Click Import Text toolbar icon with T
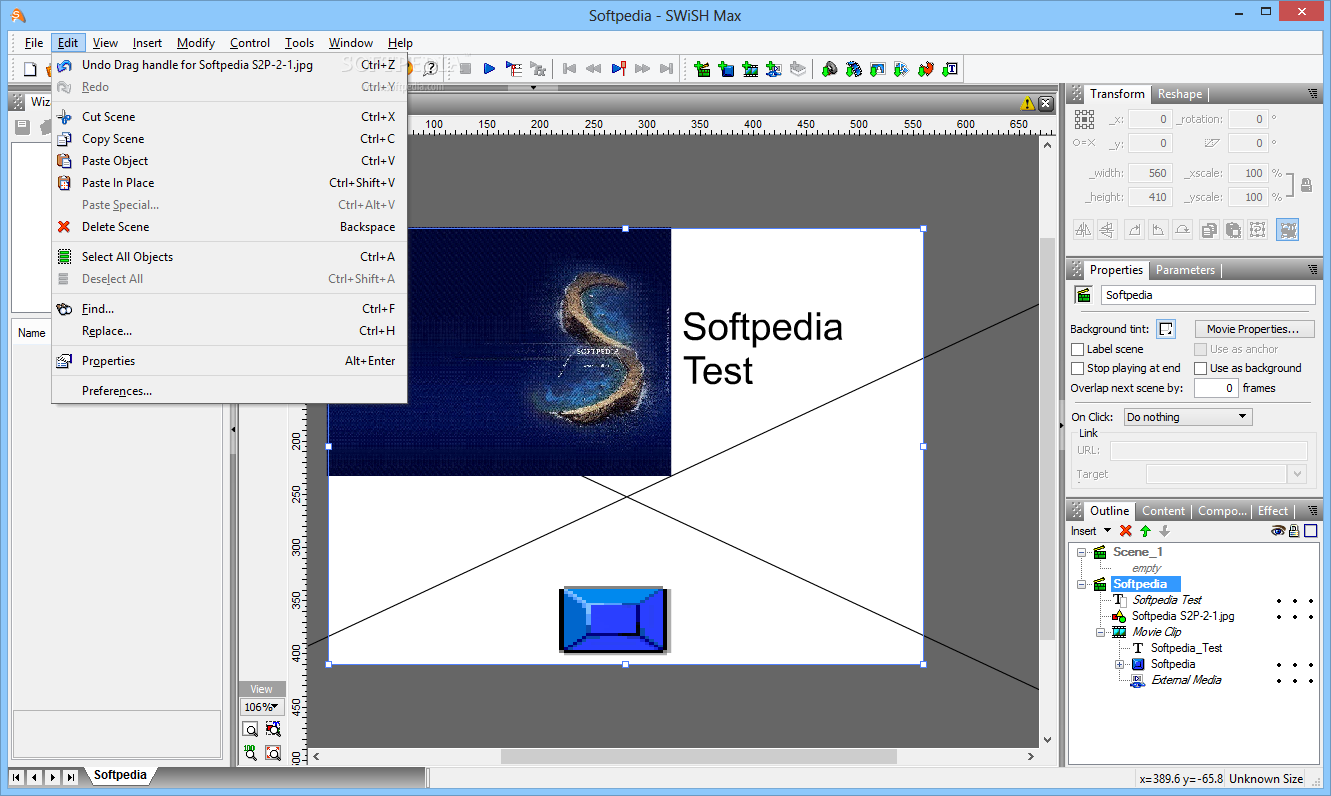Screen dimensions: 1331x796 [x=950, y=69]
